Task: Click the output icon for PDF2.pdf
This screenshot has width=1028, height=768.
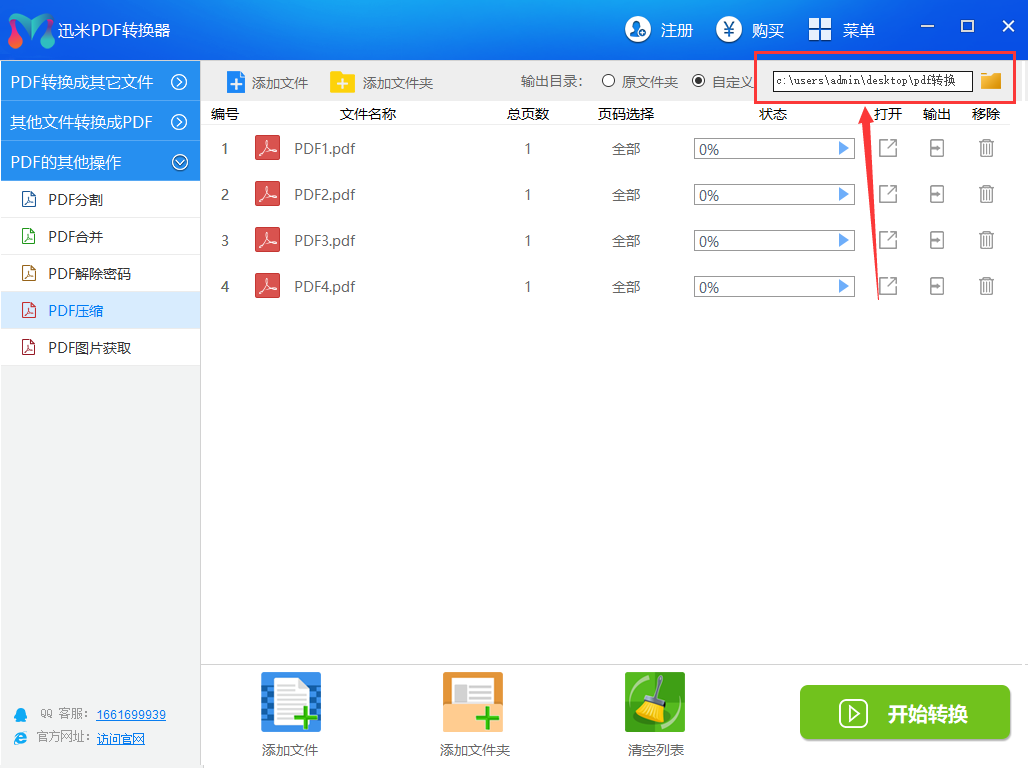Action: 936,194
